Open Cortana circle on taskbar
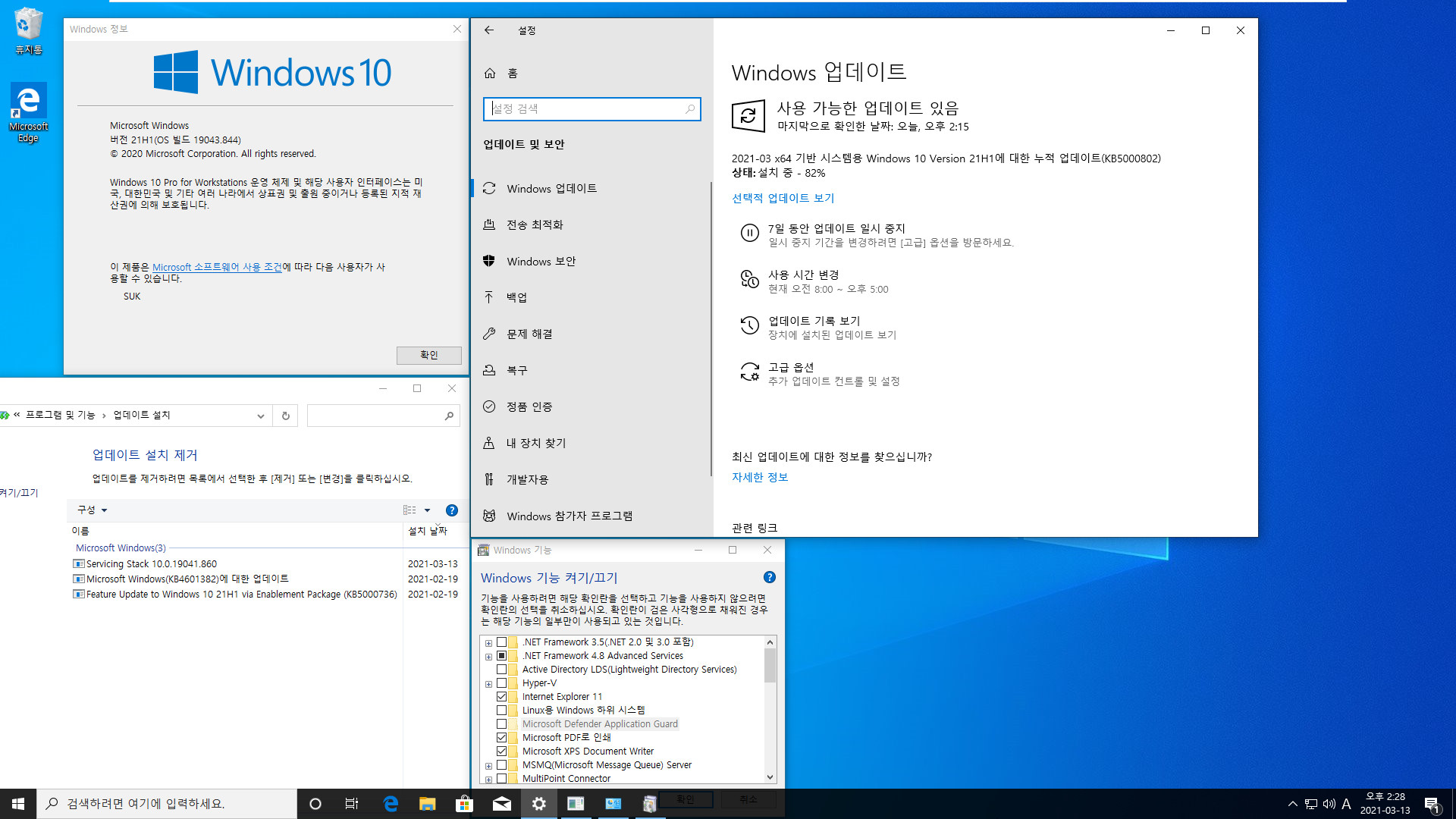The width and height of the screenshot is (1456, 819). 315,804
